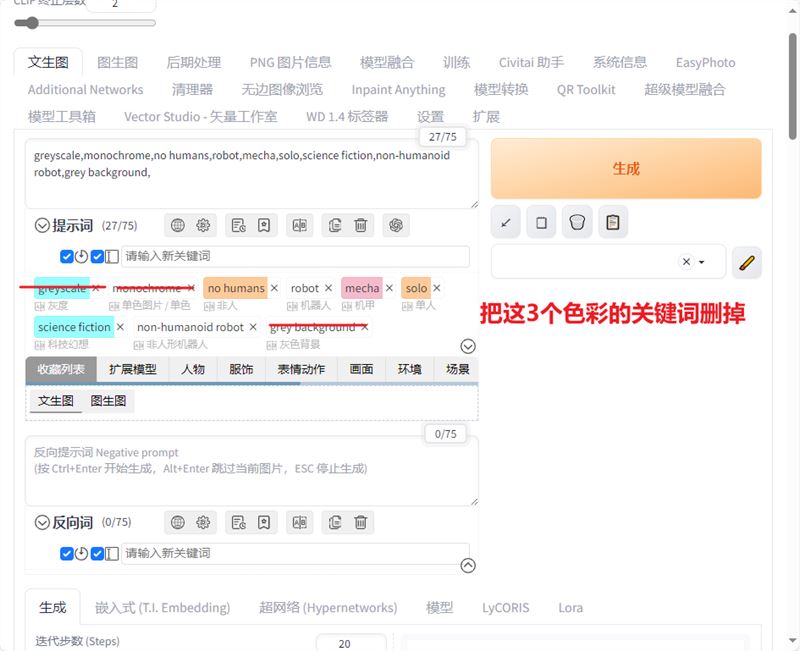Remove the 'no humans' keyword tag
The image size is (800, 651).
pos(274,288)
